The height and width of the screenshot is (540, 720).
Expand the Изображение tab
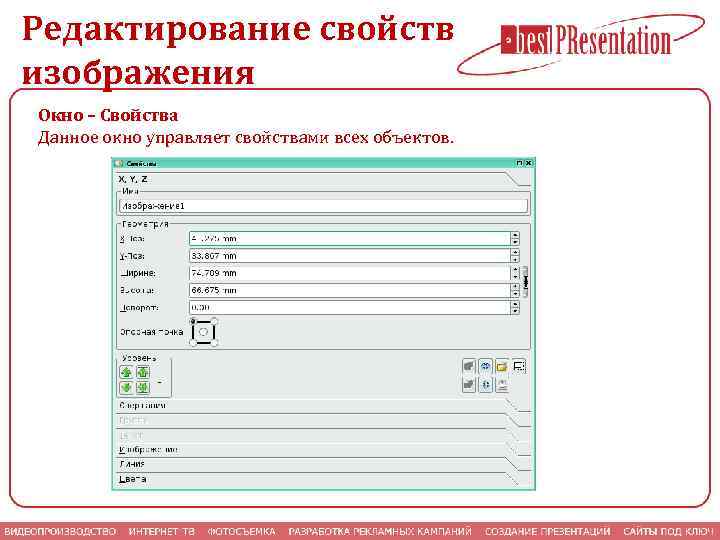pos(323,450)
